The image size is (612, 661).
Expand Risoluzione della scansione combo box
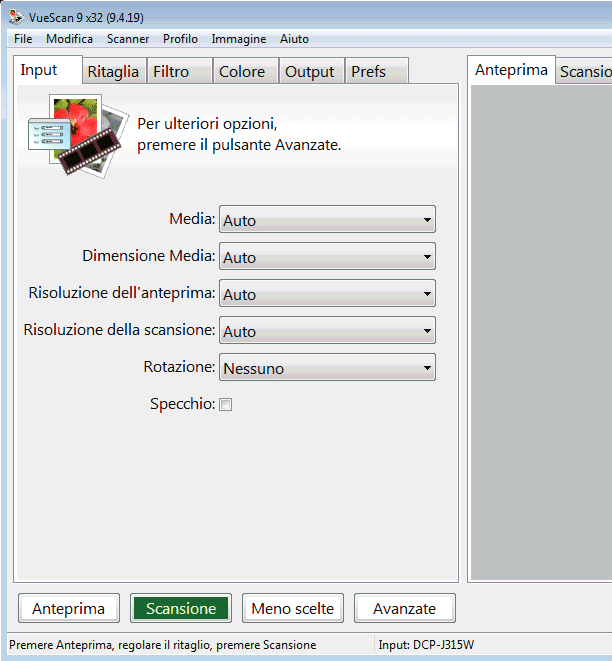[327, 331]
